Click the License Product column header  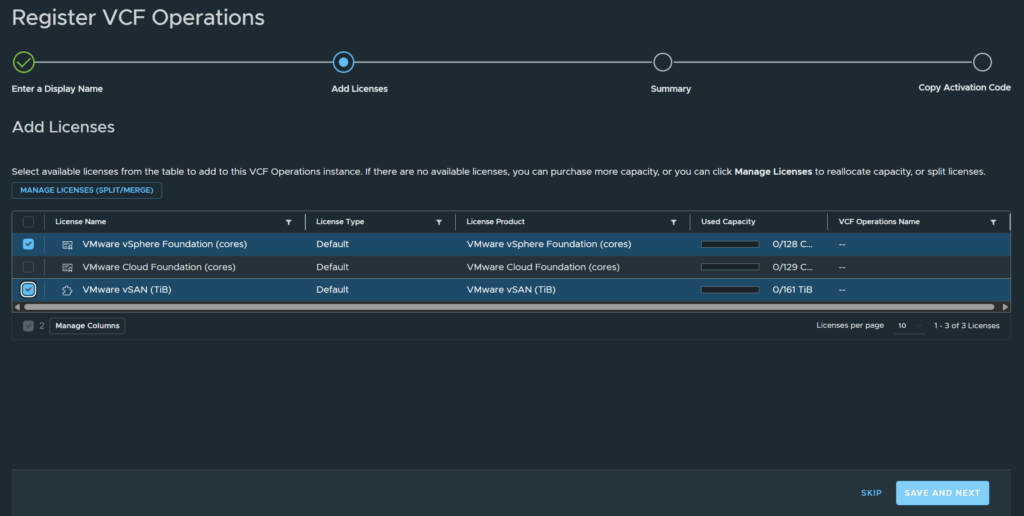(x=496, y=222)
